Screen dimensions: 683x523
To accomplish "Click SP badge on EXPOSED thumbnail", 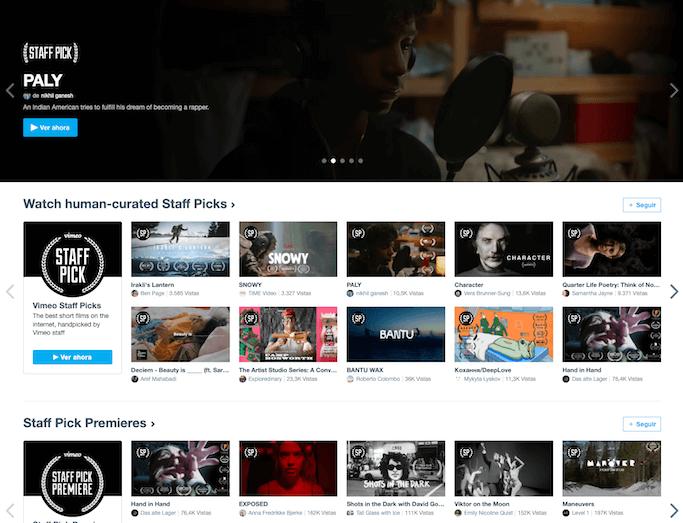I will coord(250,452).
